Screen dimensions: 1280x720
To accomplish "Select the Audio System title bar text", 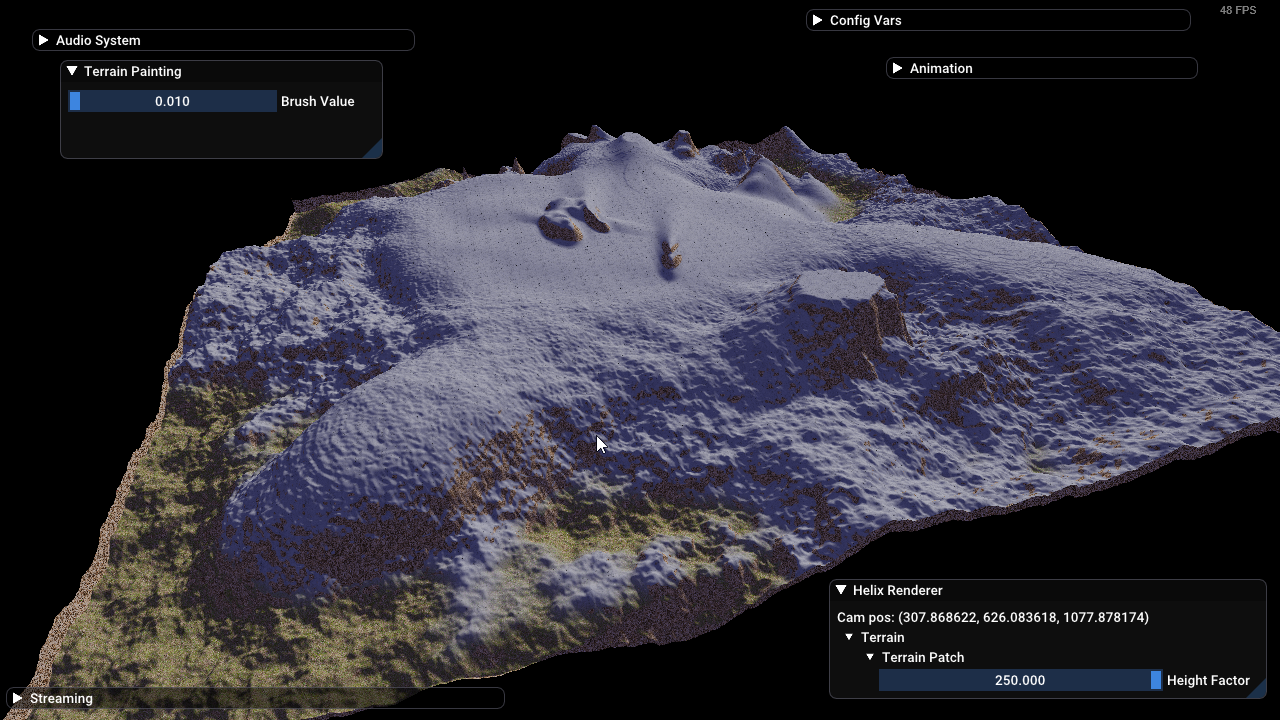I will click(x=98, y=40).
